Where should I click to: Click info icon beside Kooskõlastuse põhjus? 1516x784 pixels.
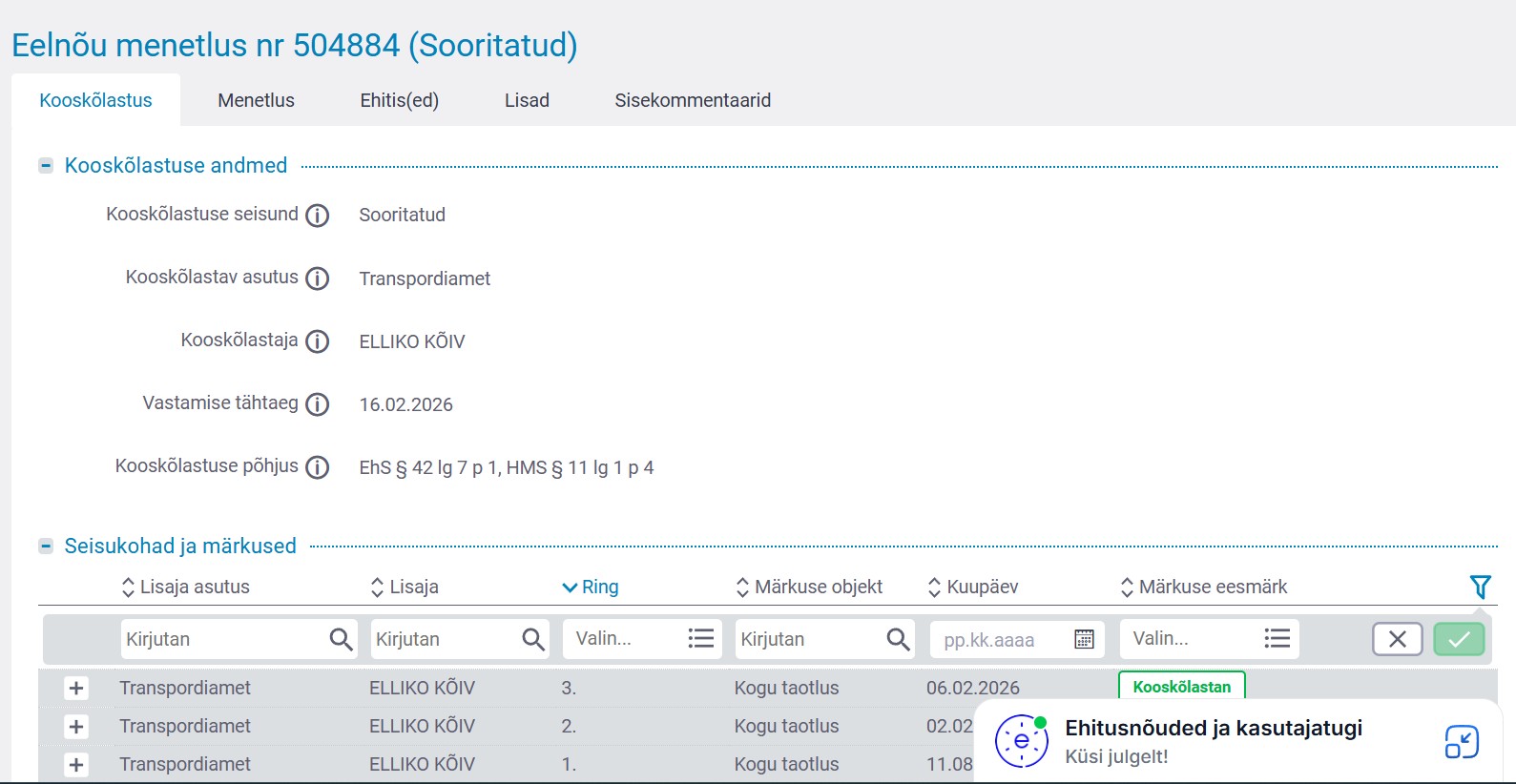coord(317,467)
